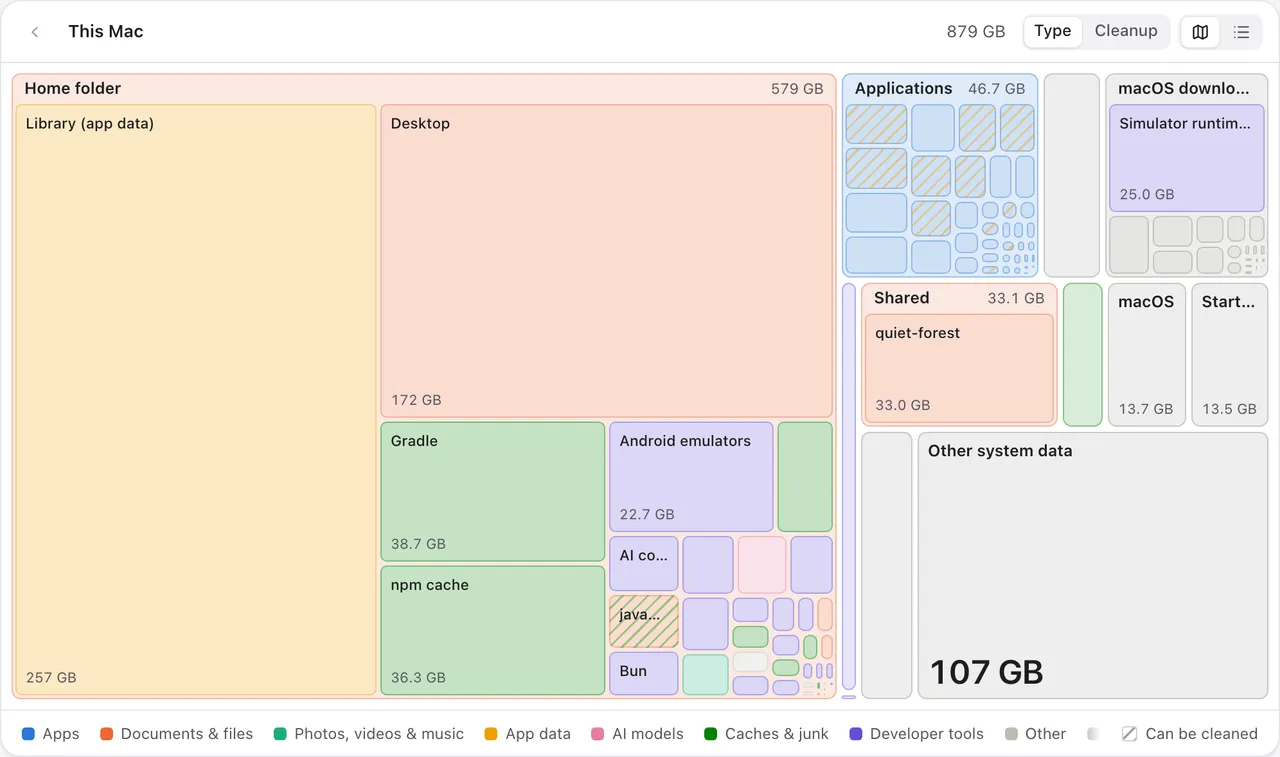Click the striped 'java...' block
Viewport: 1280px width, 757px height.
pos(644,621)
